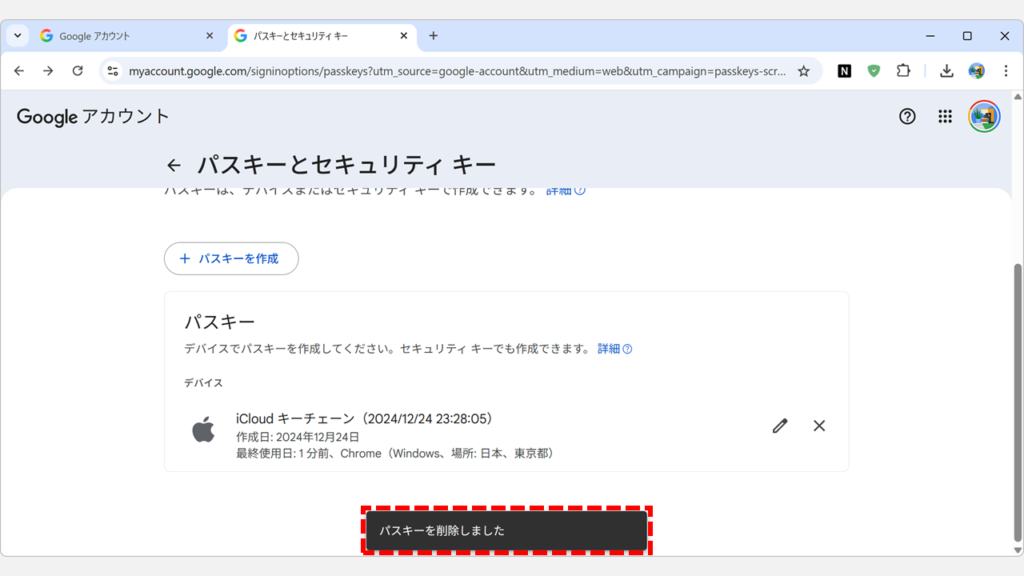Open the Google apps grid
This screenshot has height=576, width=1024.
[944, 117]
